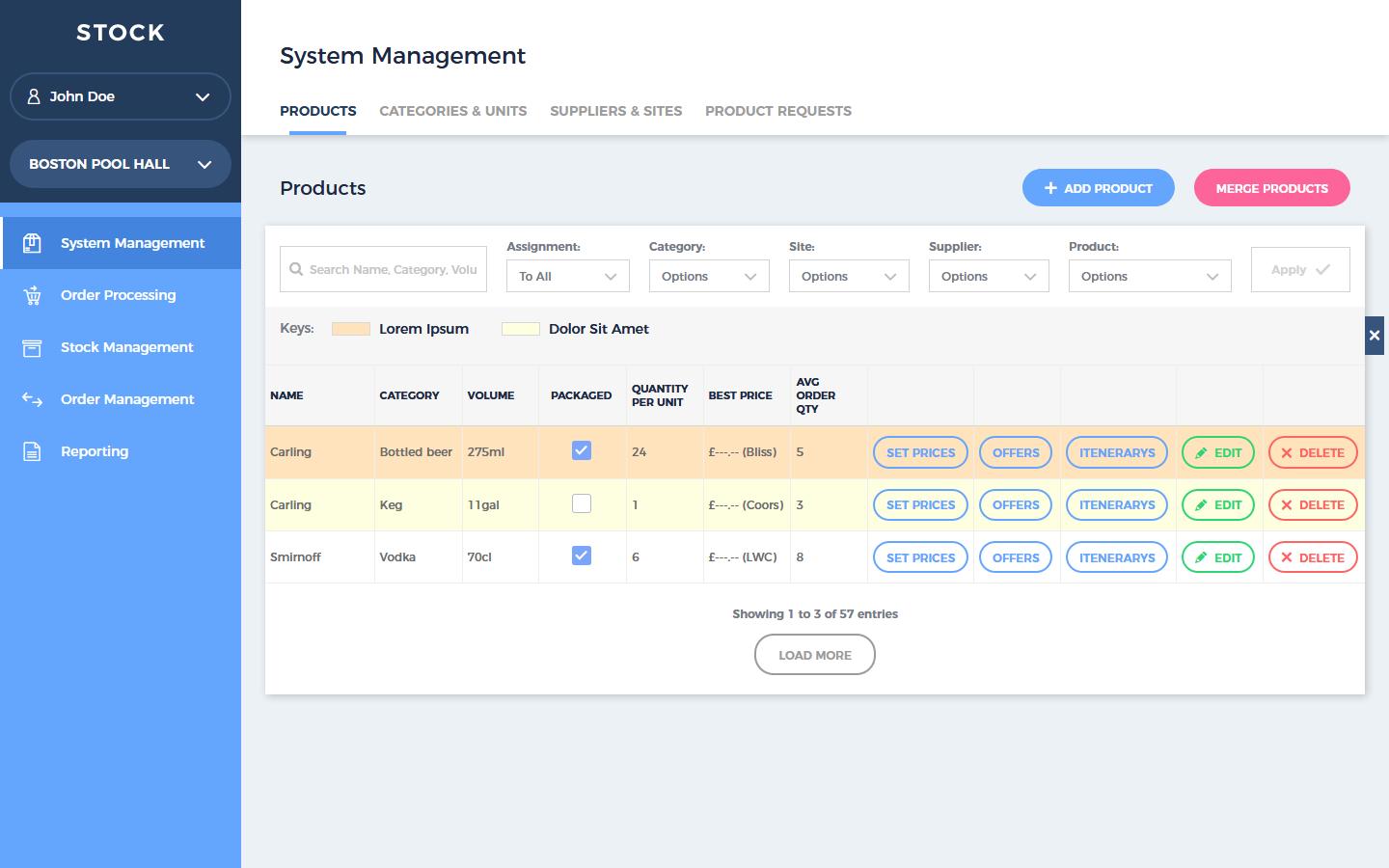
Task: Focus the Search Name, Category field
Action: [393, 270]
